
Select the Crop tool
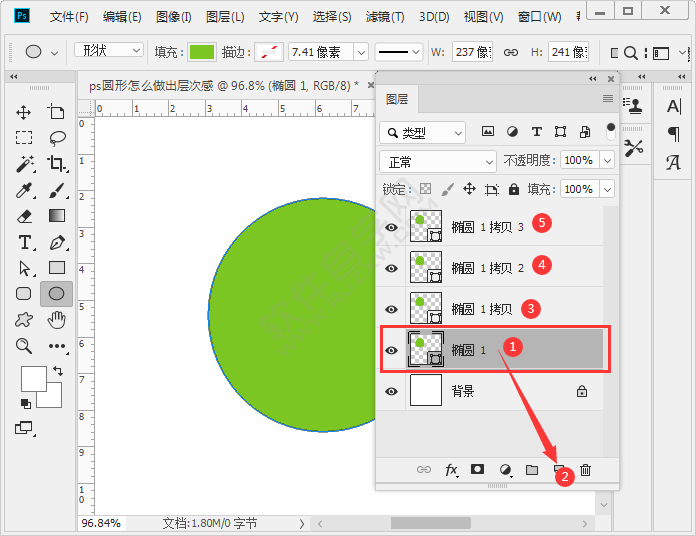57,164
